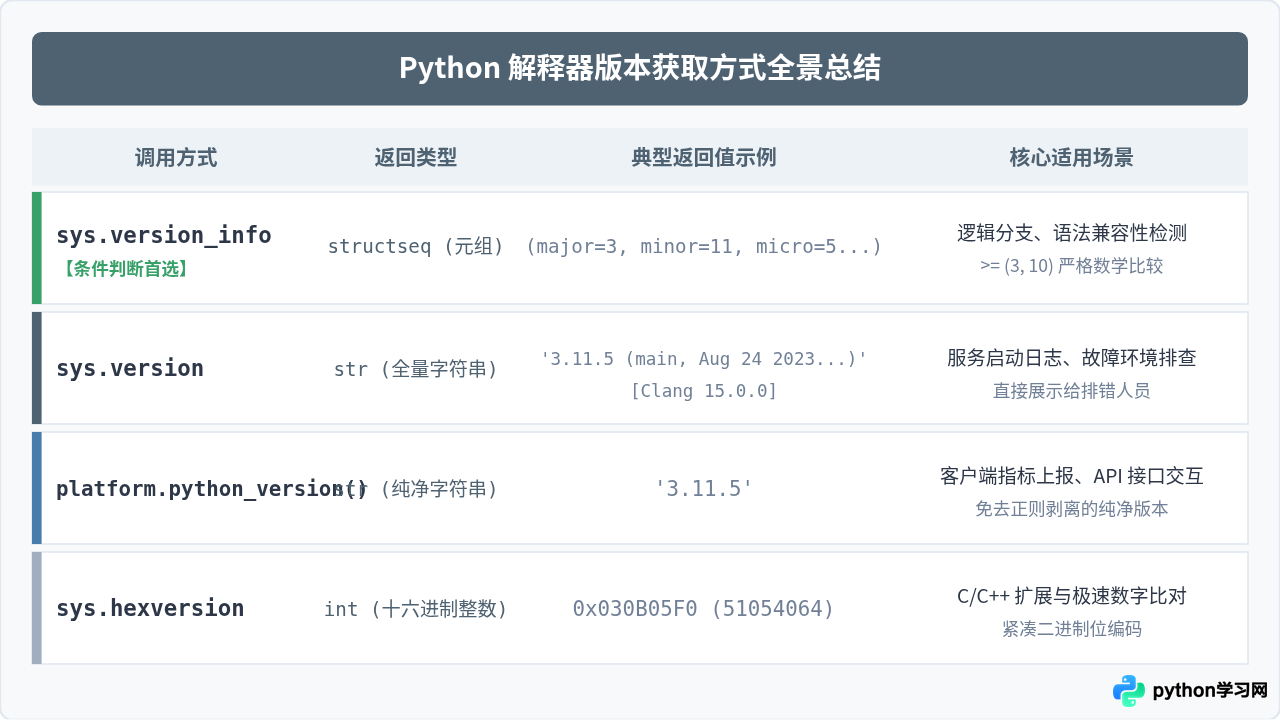This screenshot has width=1280, height=720.
Task: Click the "str (全量字符串)" return type
Action: tap(416, 369)
